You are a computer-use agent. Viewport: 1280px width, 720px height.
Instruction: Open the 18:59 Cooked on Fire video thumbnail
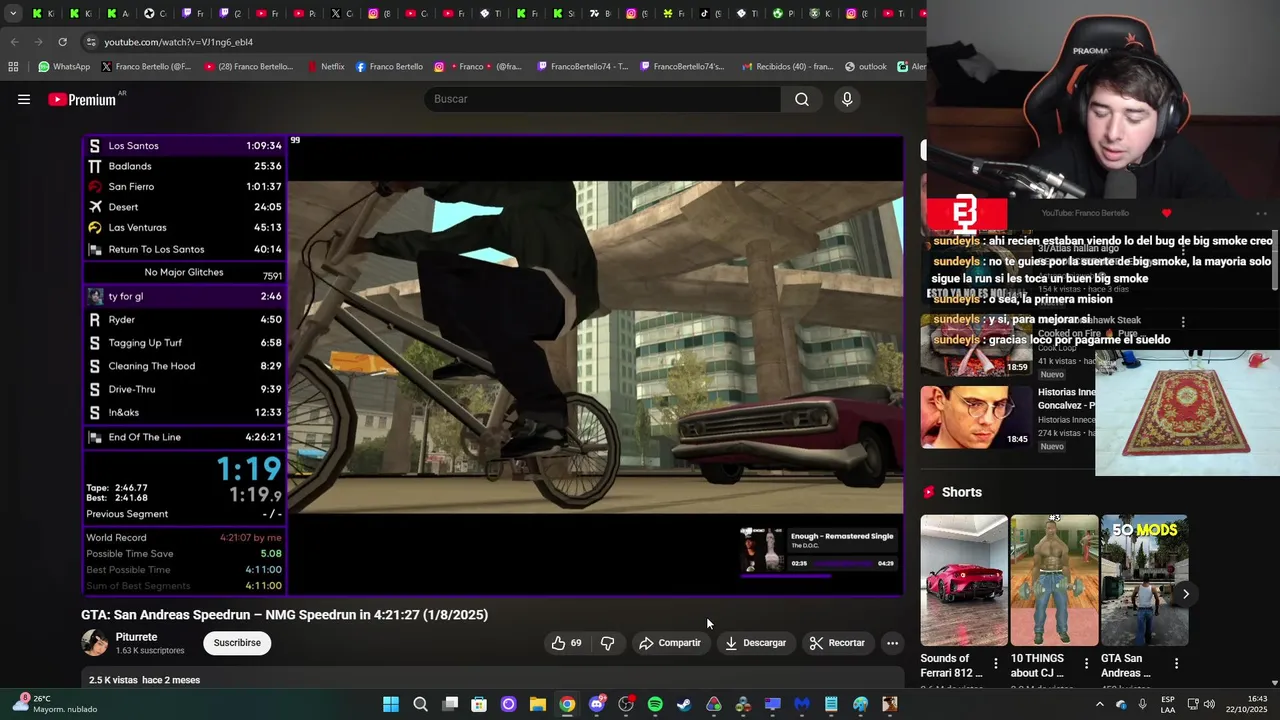(976, 345)
